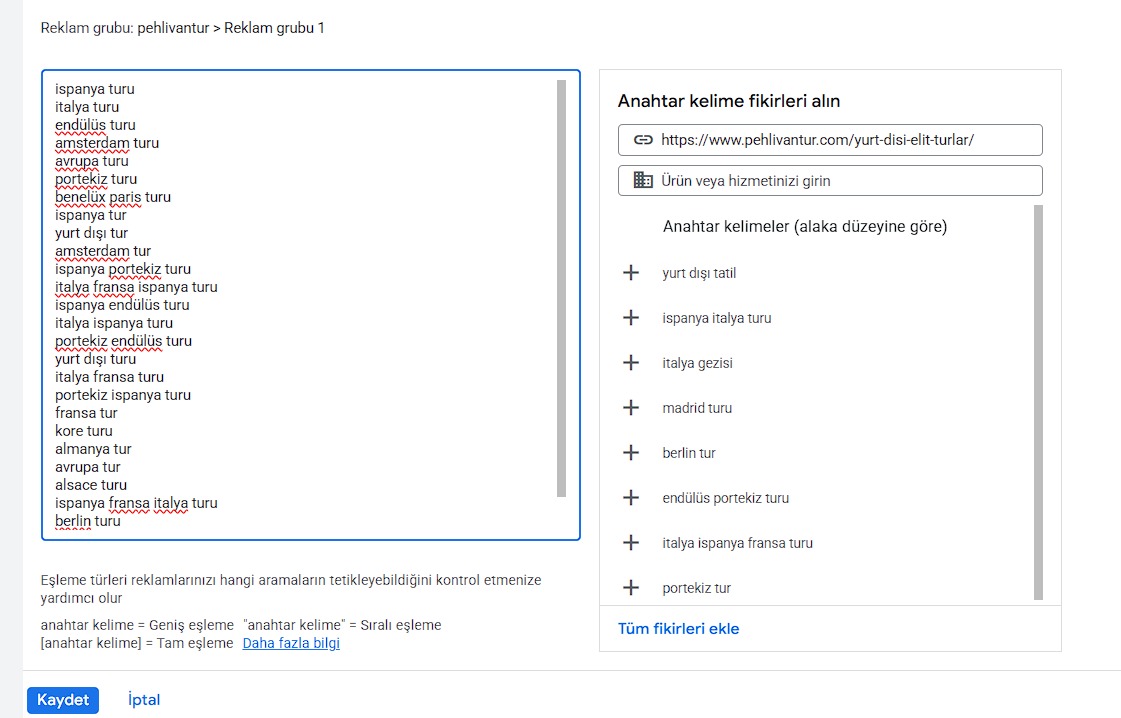
Task: Click 'Ürün veya hizmetinizi girin' input
Action: (x=840, y=181)
